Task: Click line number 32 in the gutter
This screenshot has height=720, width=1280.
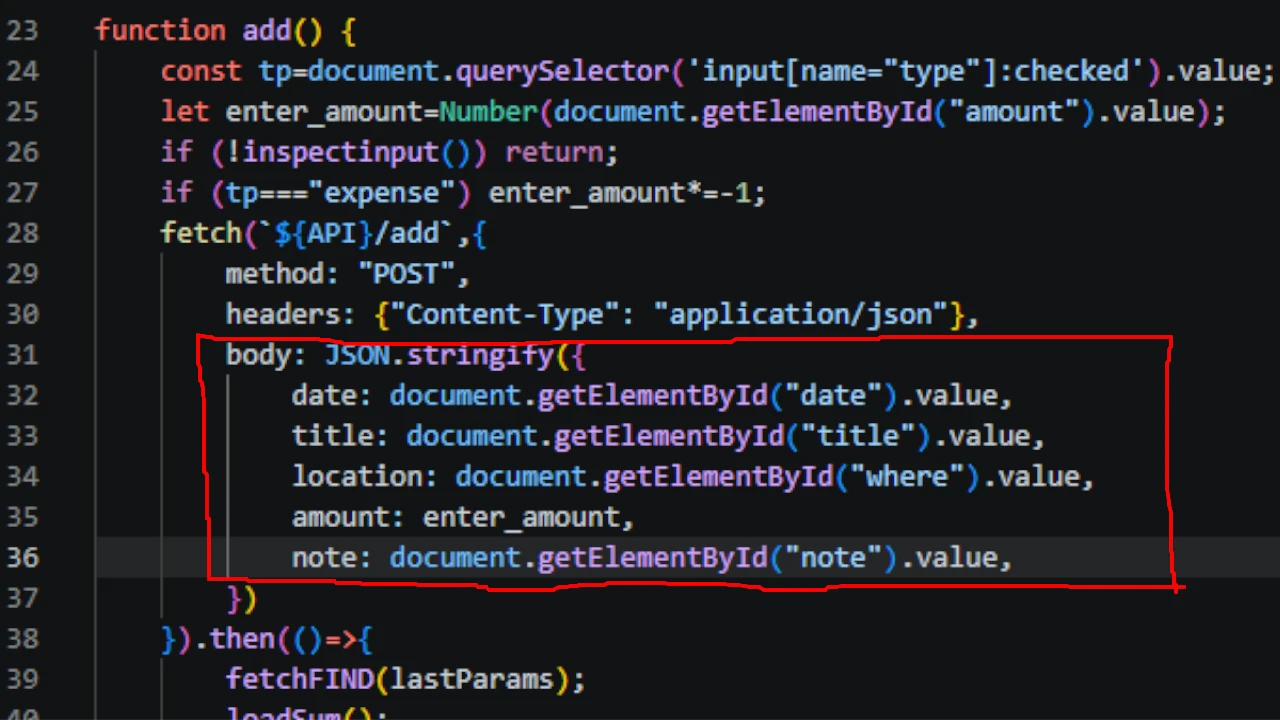Action: click(21, 395)
